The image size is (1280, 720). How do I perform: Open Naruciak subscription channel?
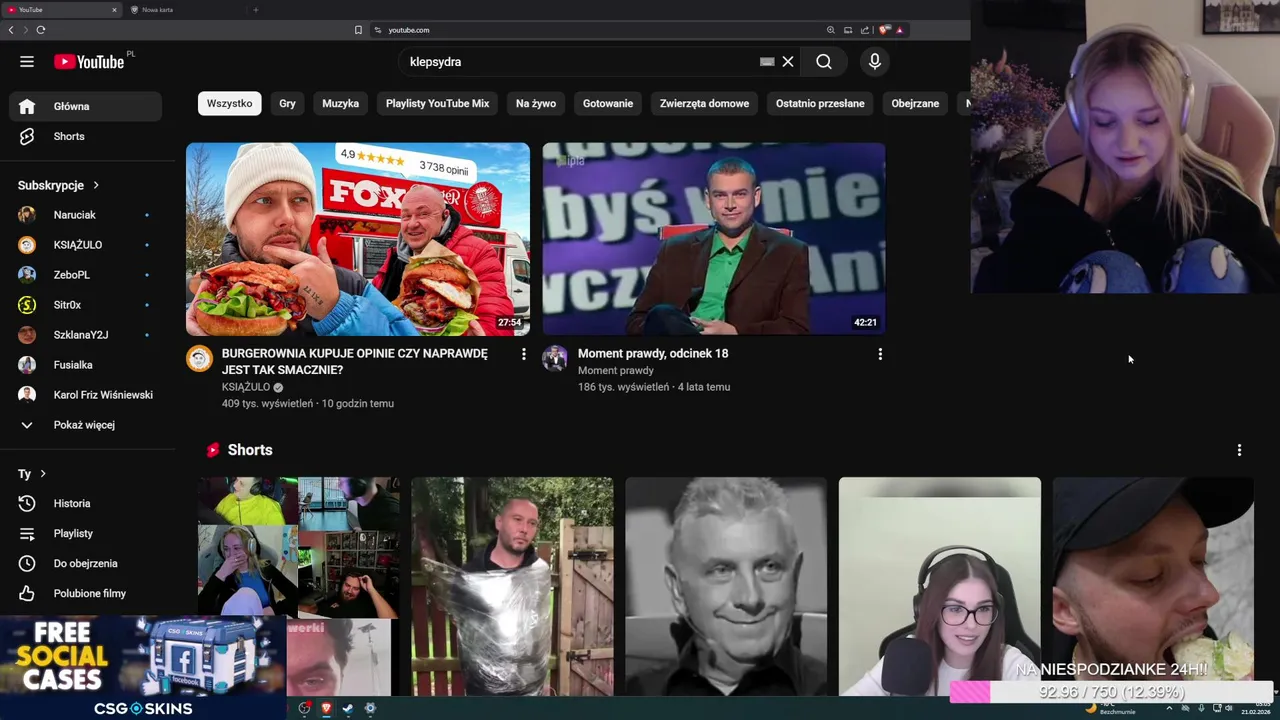85,215
